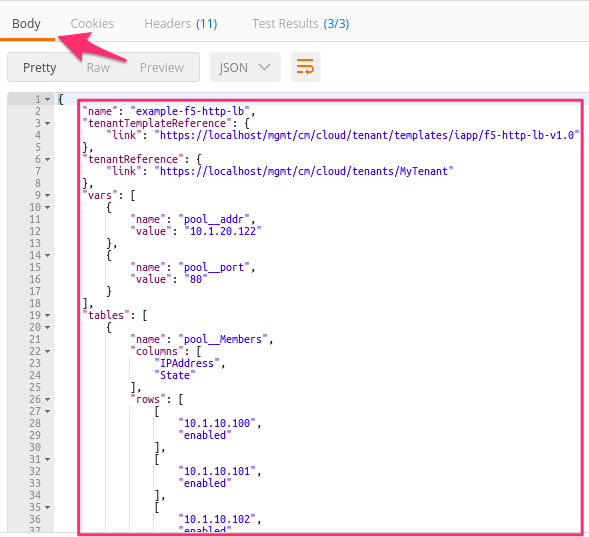Collapse the root object fold arrow on line 1
This screenshot has width=589, height=537.
coord(48,100)
